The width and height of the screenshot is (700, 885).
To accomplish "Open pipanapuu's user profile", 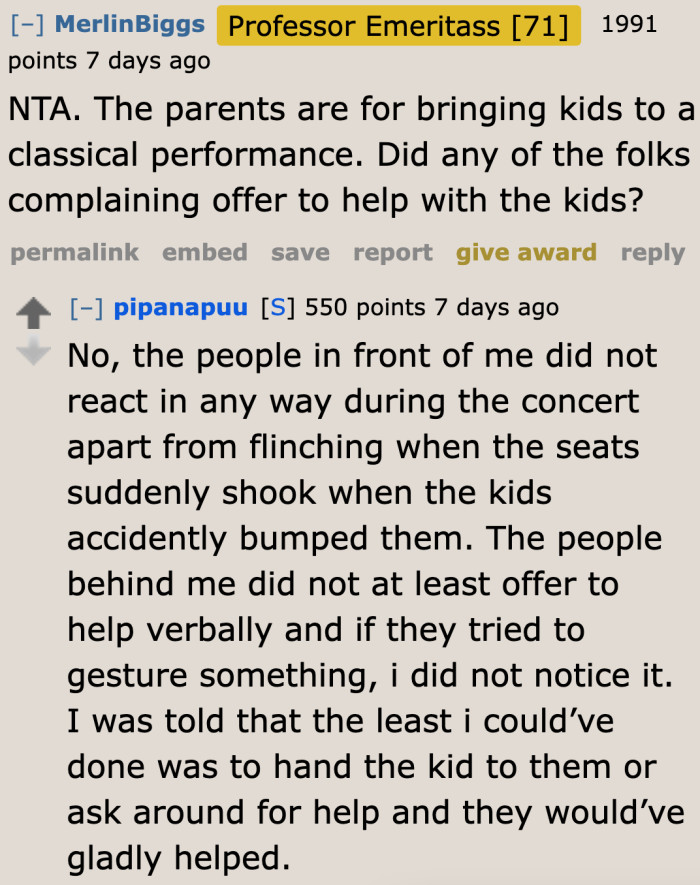I will [x=181, y=307].
